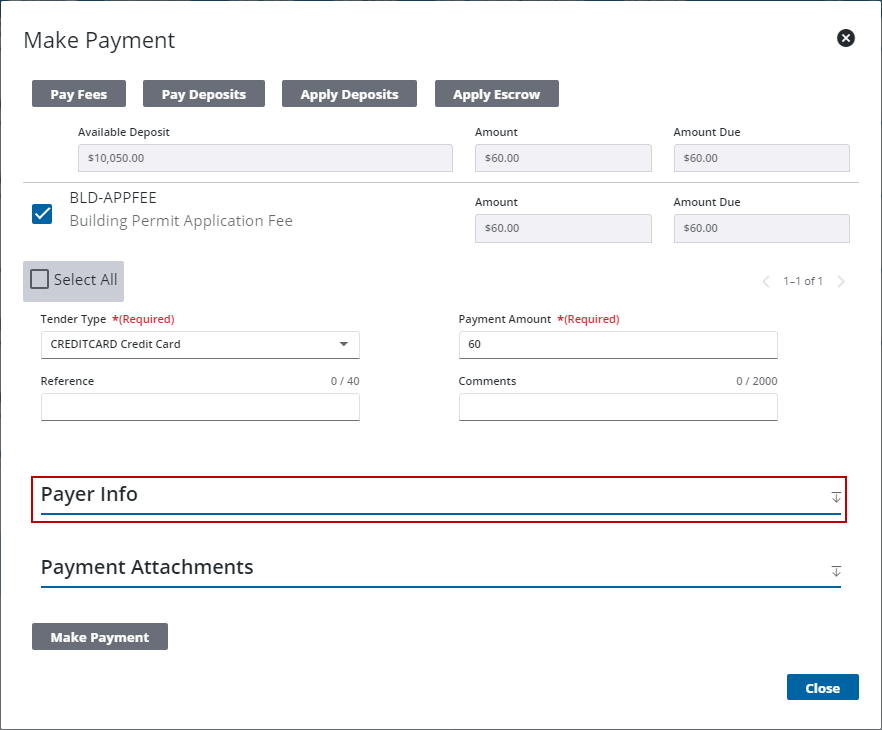
Task: Open the Tender Type dropdown
Action: [200, 344]
